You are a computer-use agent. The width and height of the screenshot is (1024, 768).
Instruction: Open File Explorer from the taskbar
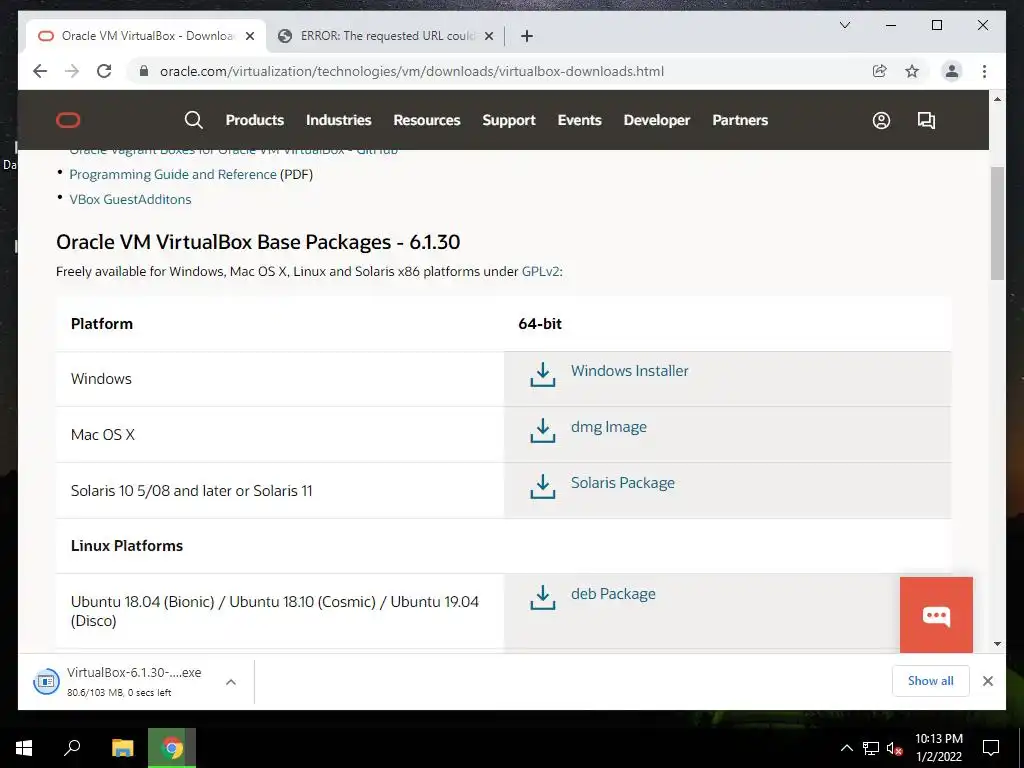coord(122,748)
